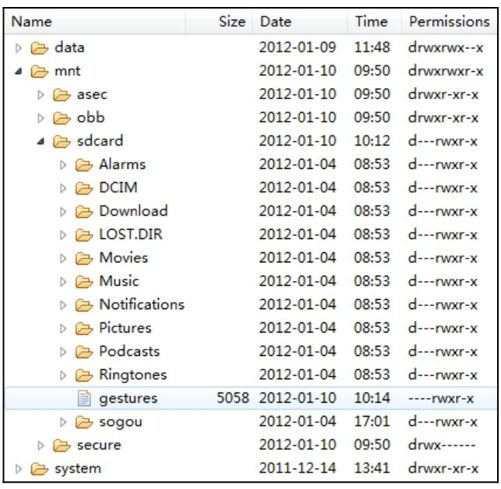Viewport: 501px width, 489px height.
Task: Click the sogou folder icon
Action: coord(84,422)
